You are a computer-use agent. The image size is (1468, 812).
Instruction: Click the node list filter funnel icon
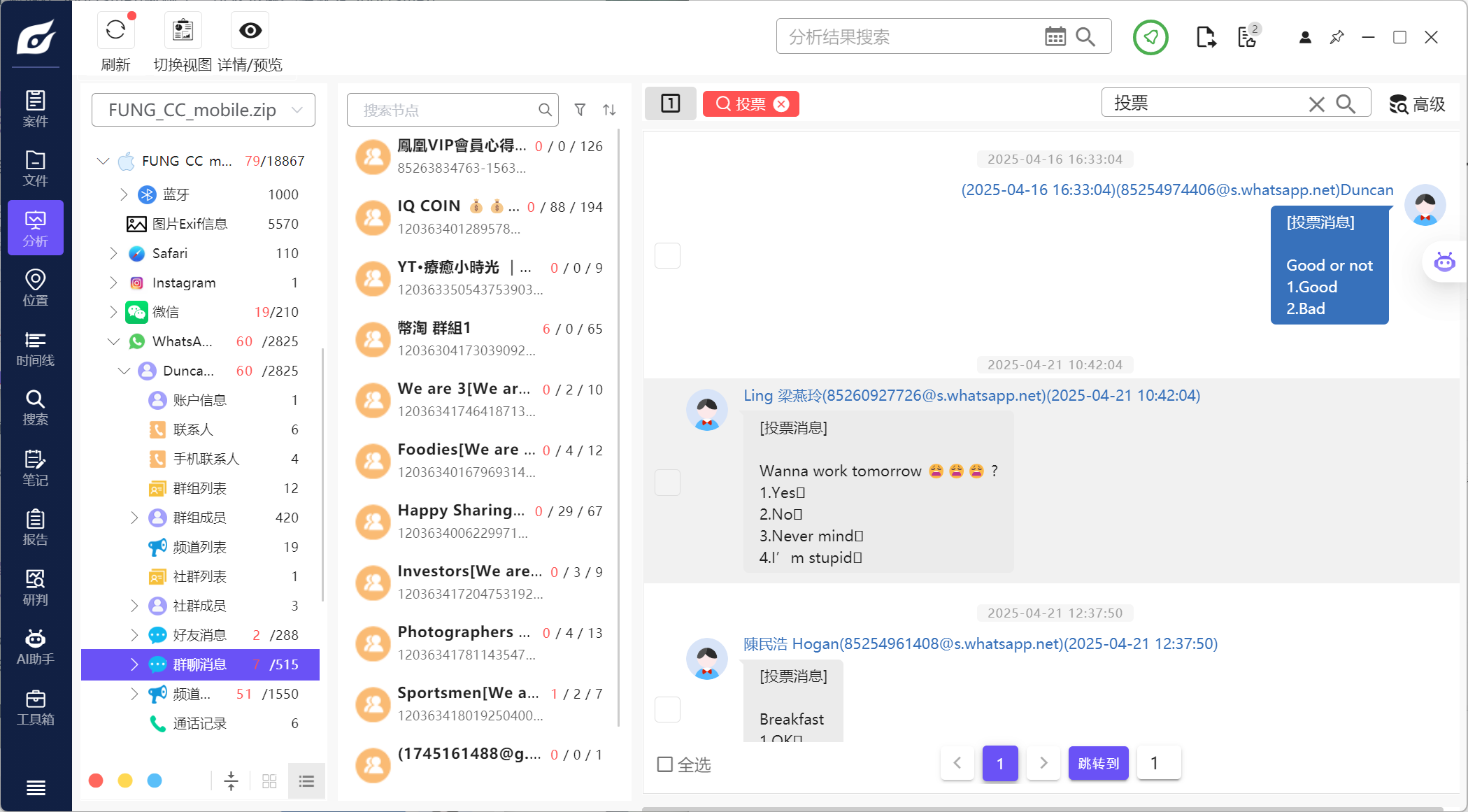[580, 110]
